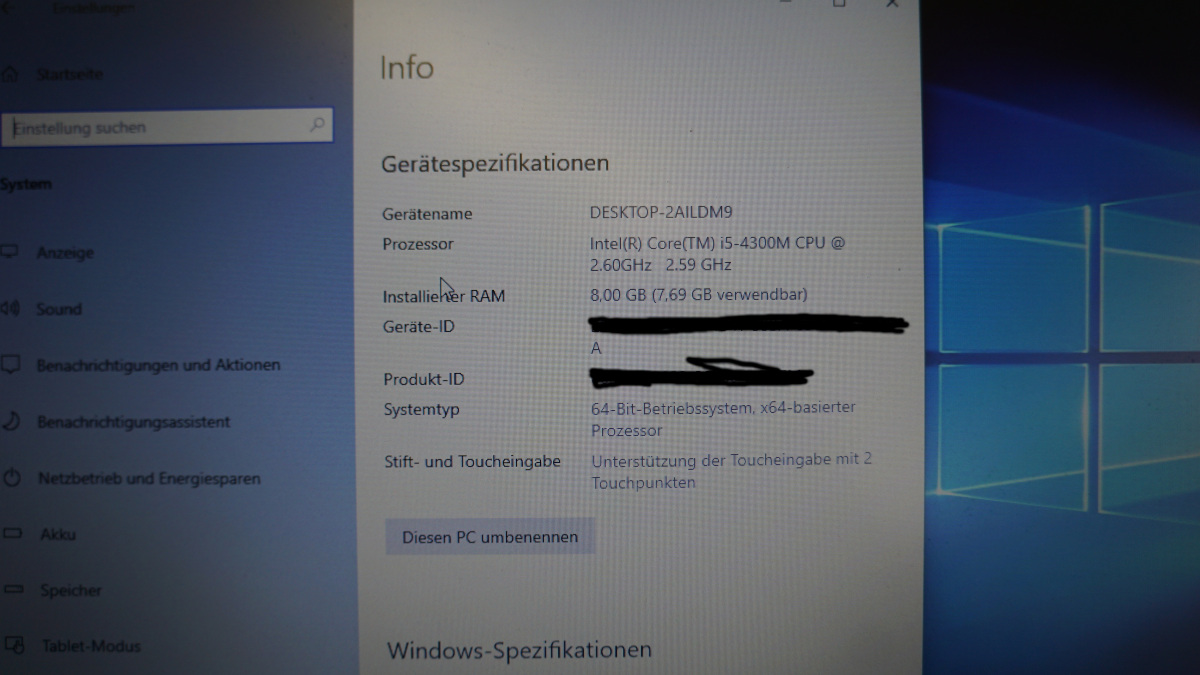Click the Geräte-ID label
The image size is (1200, 675).
pyautogui.click(x=419, y=326)
